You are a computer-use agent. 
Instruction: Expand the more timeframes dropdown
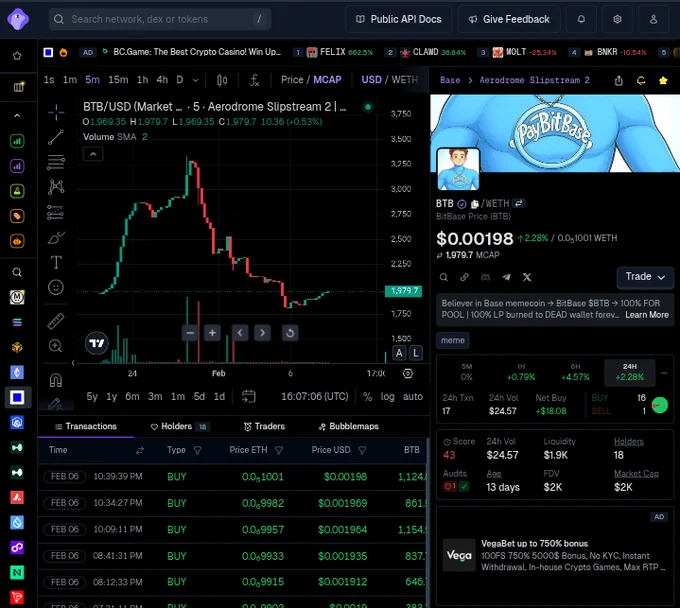[196, 80]
